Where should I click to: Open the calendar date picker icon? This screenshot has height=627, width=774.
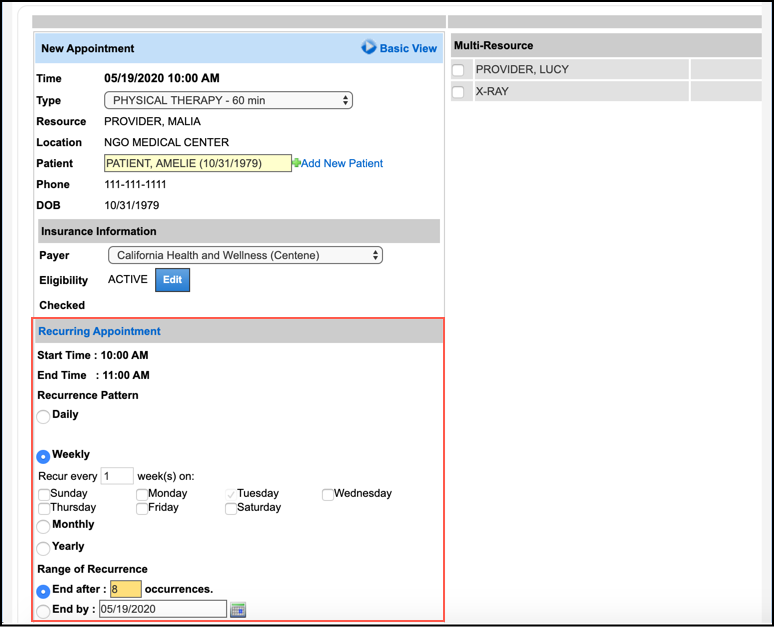coord(238,610)
